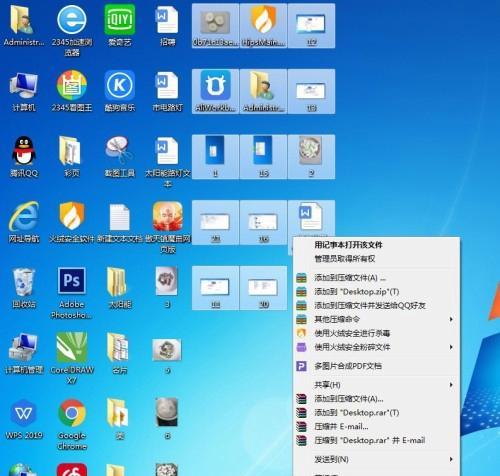Select the image file named 13

click(x=311, y=90)
